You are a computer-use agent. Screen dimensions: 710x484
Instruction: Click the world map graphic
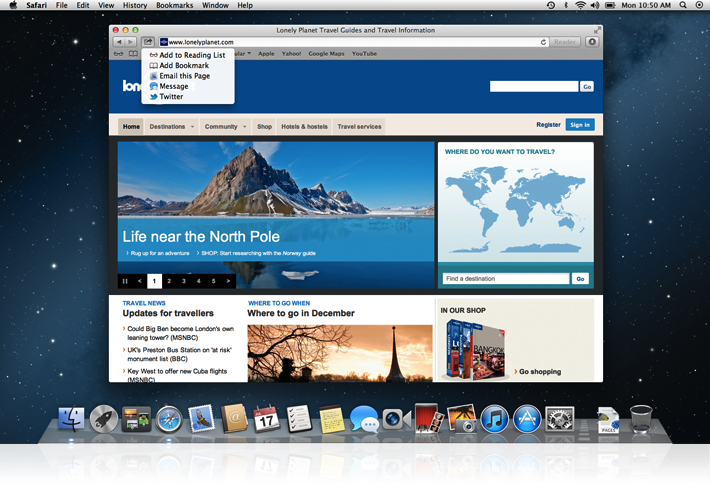point(515,210)
